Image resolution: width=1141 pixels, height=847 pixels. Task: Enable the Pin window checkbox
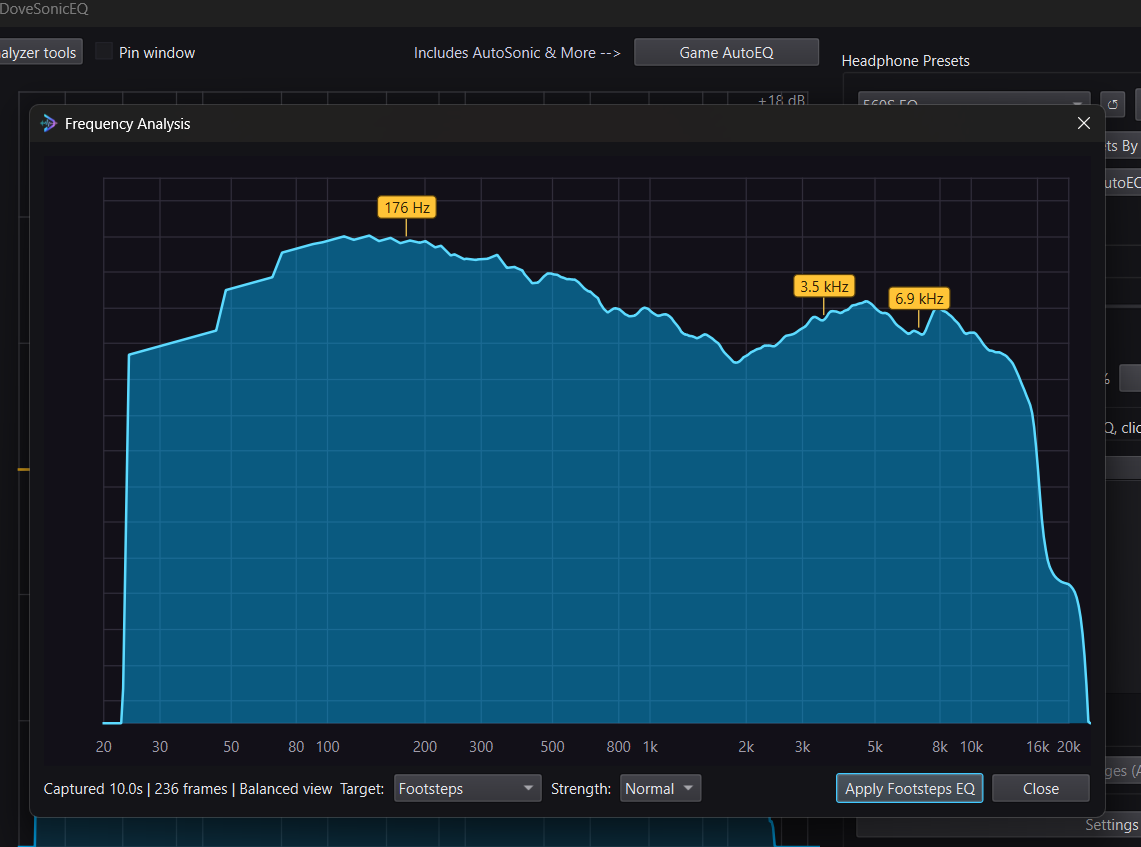point(104,52)
